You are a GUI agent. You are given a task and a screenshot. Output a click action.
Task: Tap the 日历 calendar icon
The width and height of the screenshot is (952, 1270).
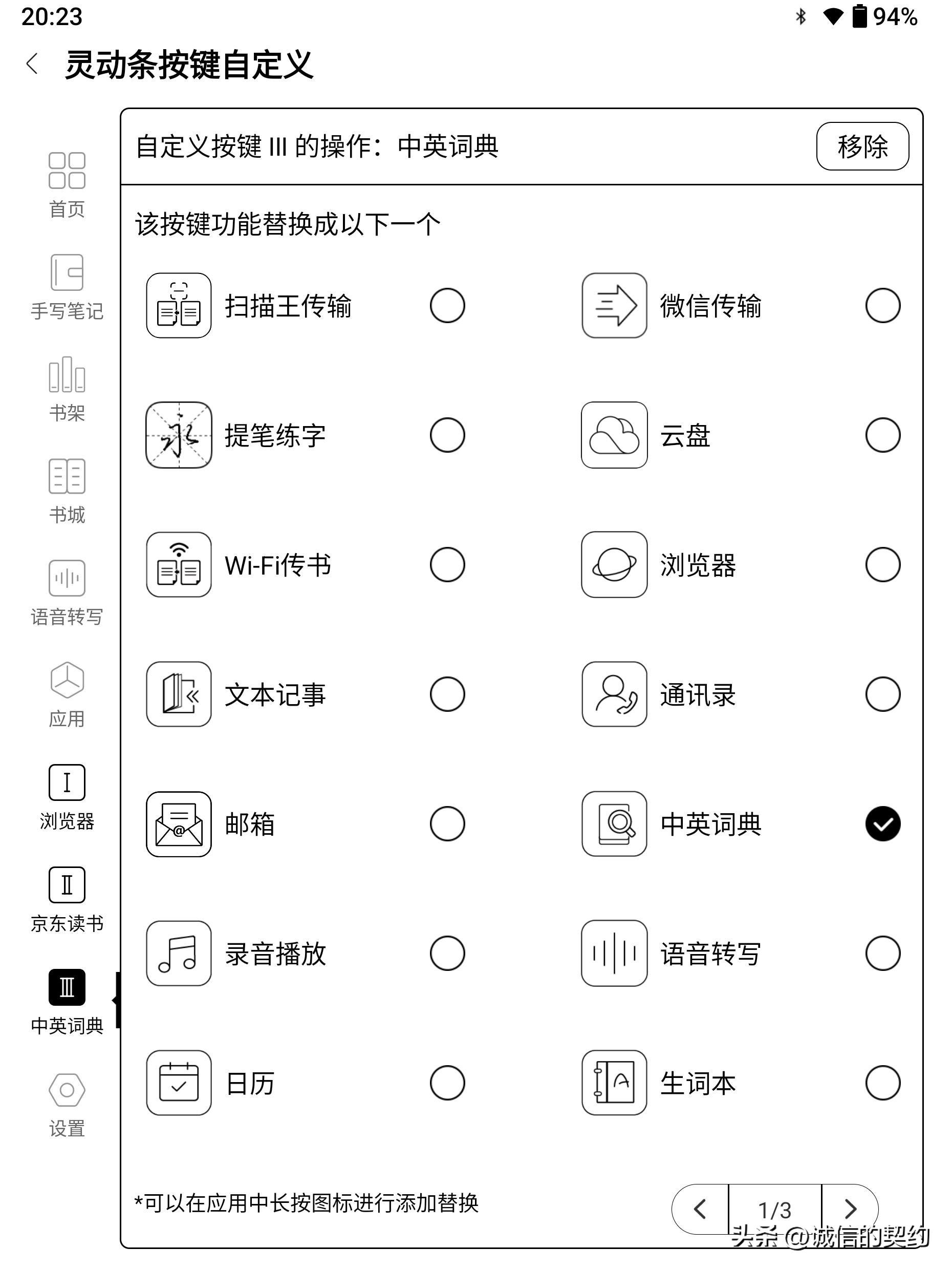179,1083
